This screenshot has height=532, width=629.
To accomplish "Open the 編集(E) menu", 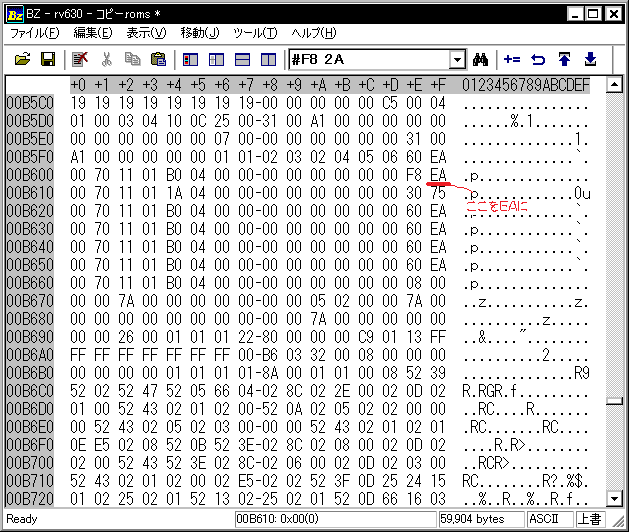I will (93, 33).
